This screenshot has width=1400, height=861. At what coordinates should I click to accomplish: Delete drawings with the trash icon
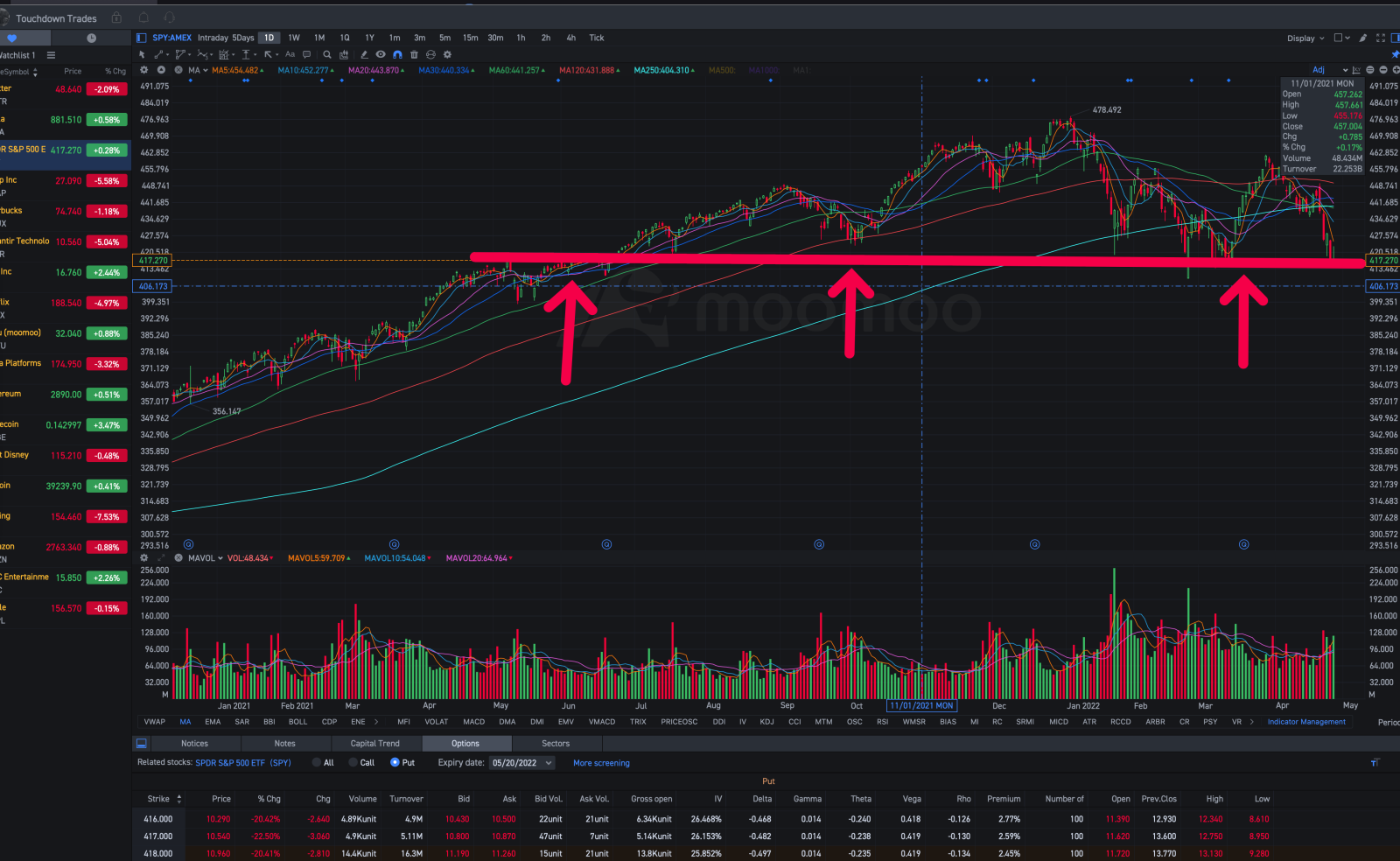click(x=414, y=54)
